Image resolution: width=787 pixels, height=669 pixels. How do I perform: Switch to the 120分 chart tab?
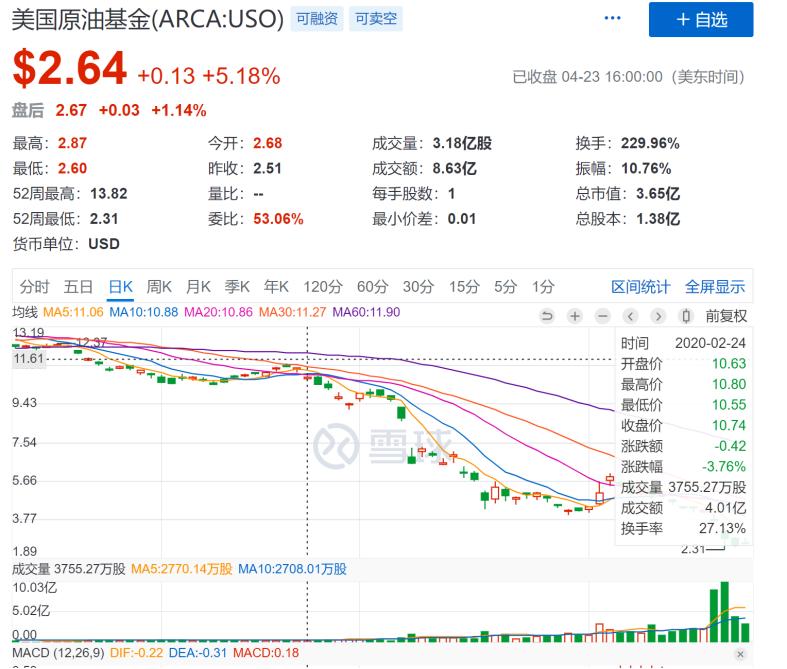tap(323, 287)
